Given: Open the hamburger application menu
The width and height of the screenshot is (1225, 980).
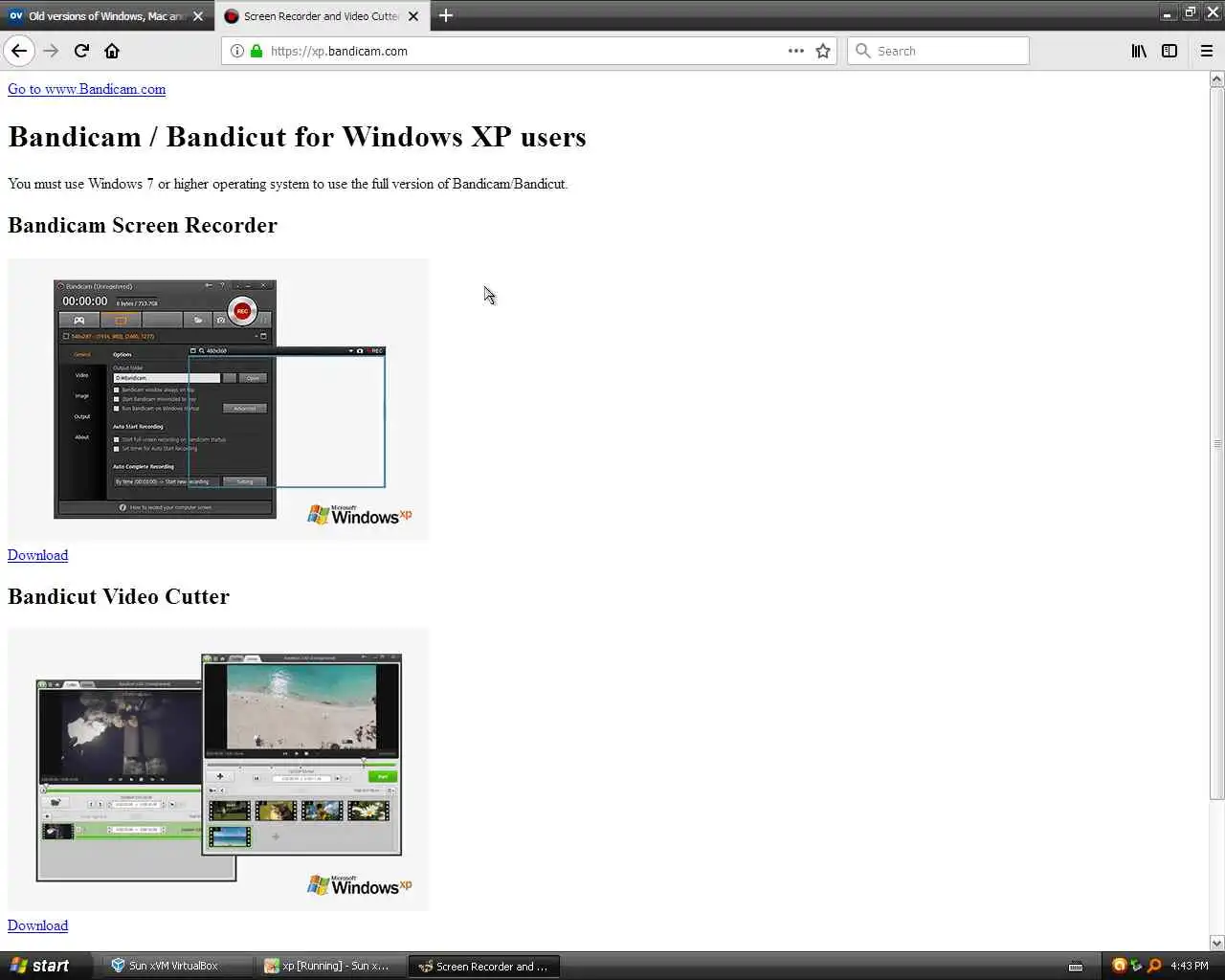Looking at the screenshot, I should tap(1207, 51).
